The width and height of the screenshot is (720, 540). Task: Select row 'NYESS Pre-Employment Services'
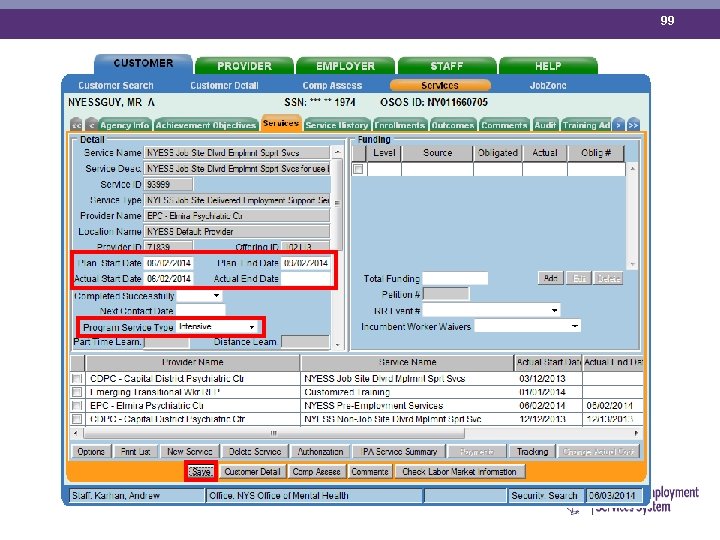[x=357, y=405]
